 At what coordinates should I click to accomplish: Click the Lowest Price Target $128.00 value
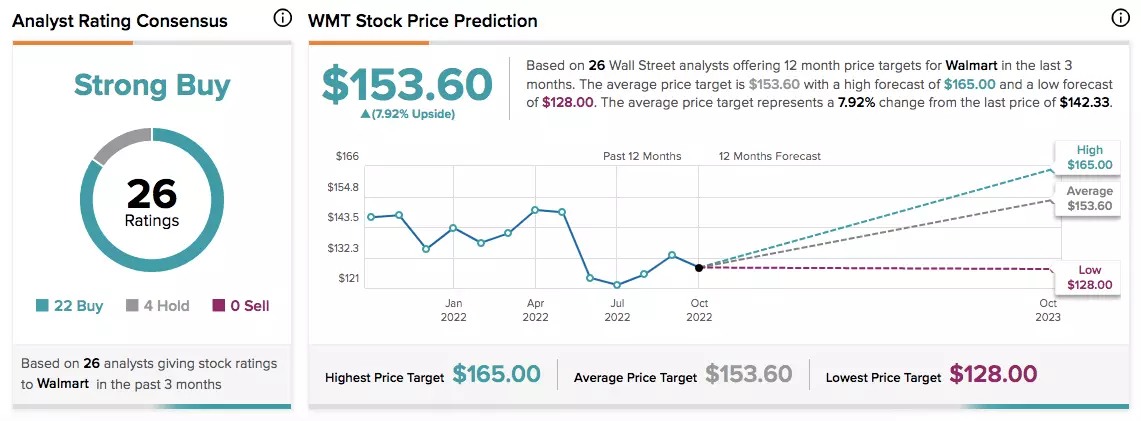[993, 374]
